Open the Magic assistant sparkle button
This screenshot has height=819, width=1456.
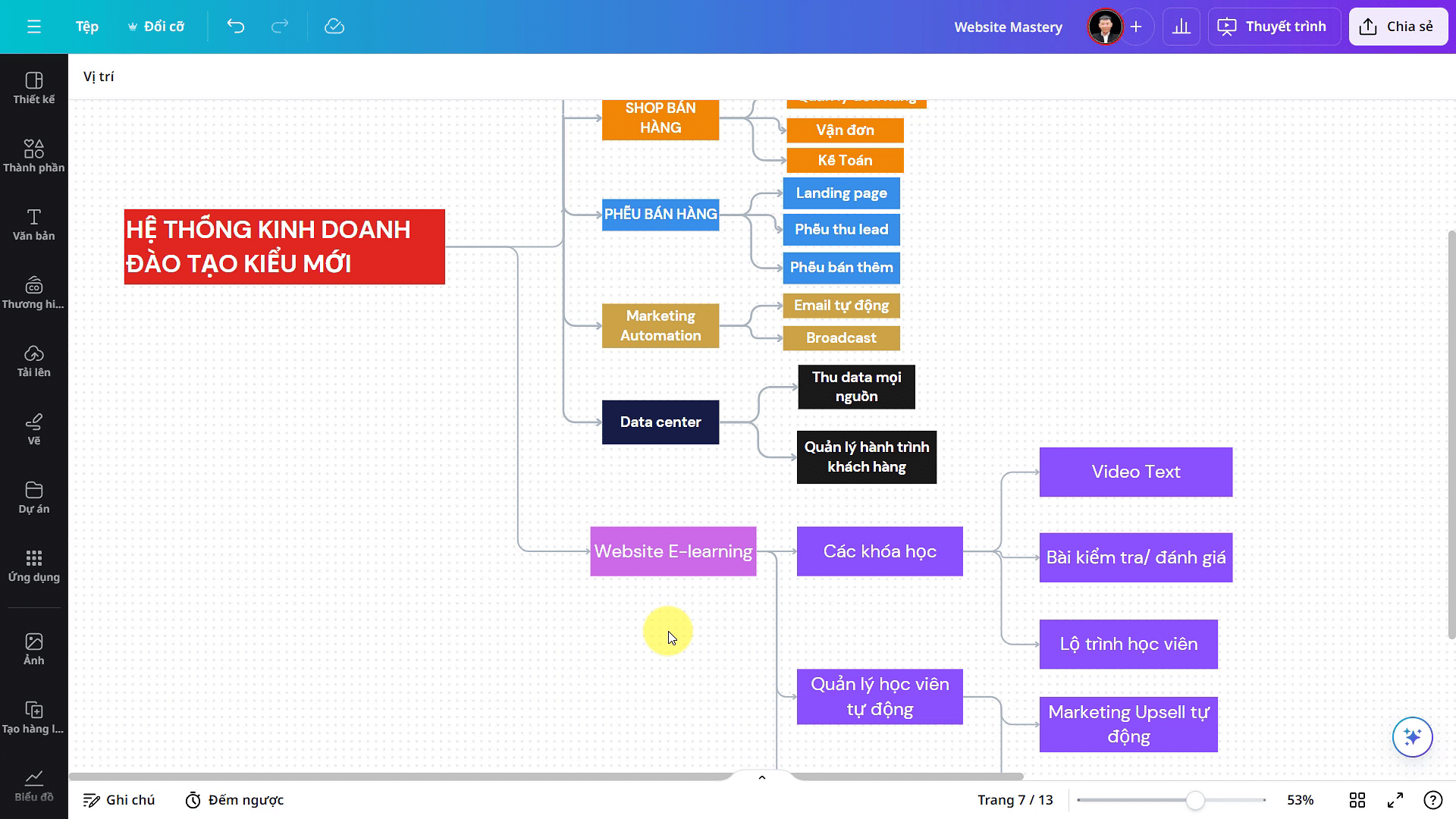1412,736
